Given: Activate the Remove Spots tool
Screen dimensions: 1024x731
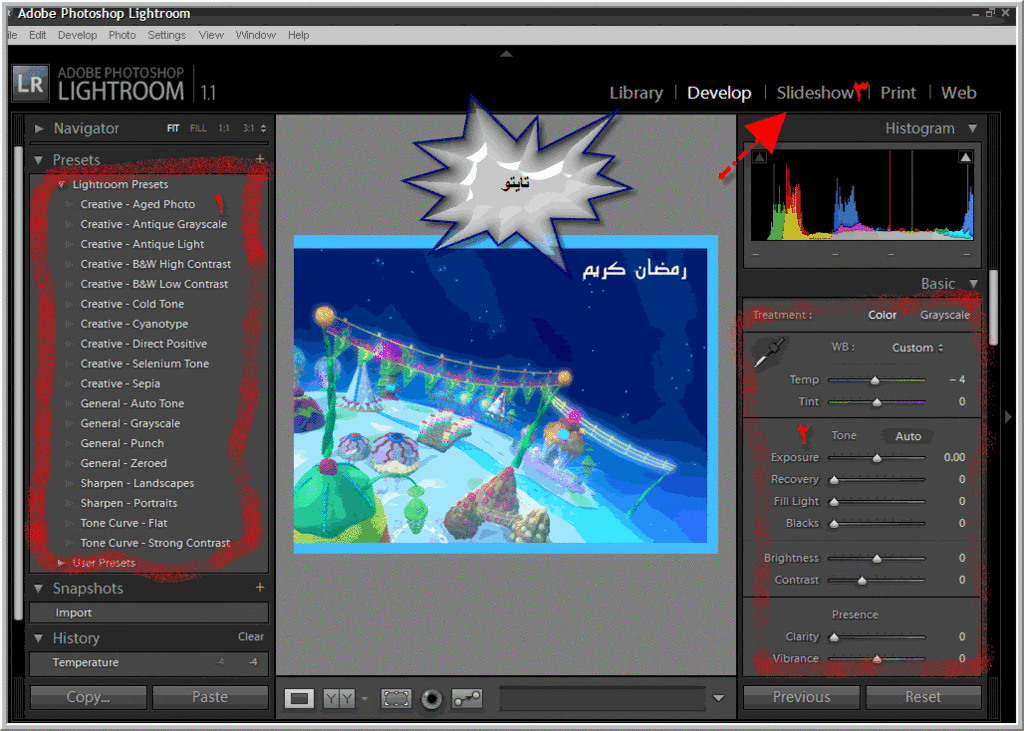Looking at the screenshot, I should [468, 698].
